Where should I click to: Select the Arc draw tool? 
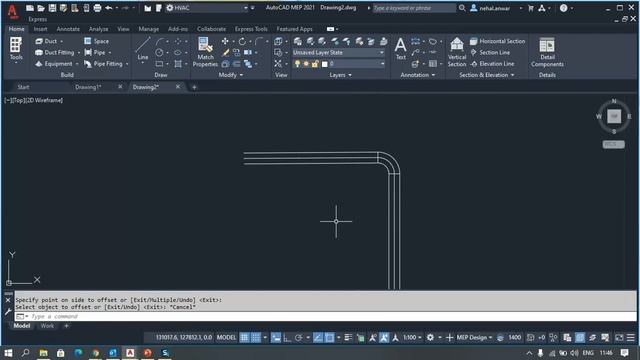click(160, 41)
